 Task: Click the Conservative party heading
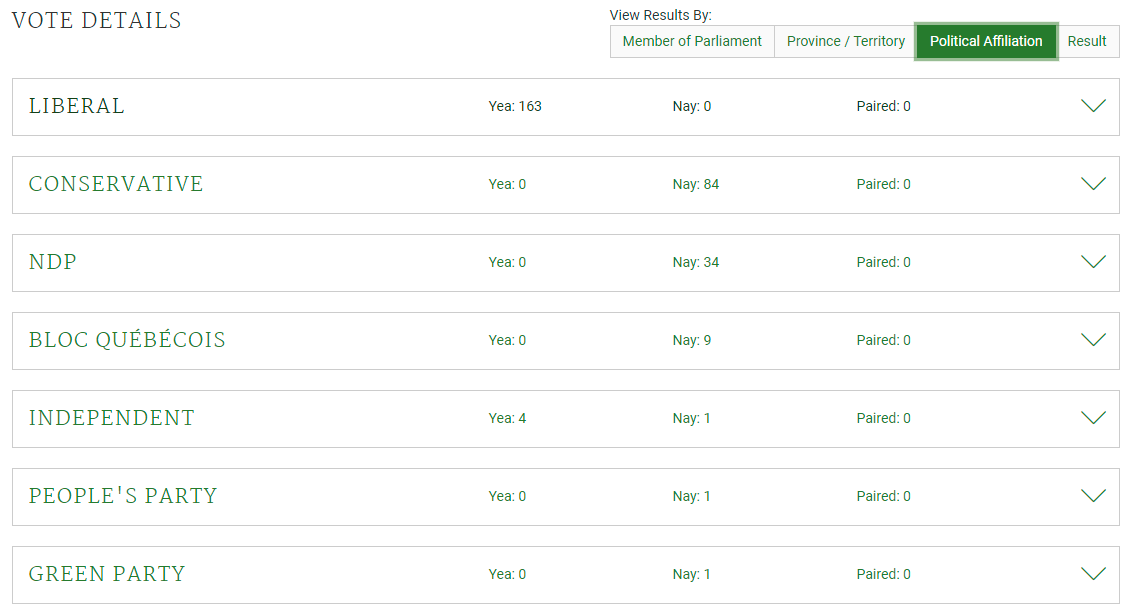tap(116, 184)
